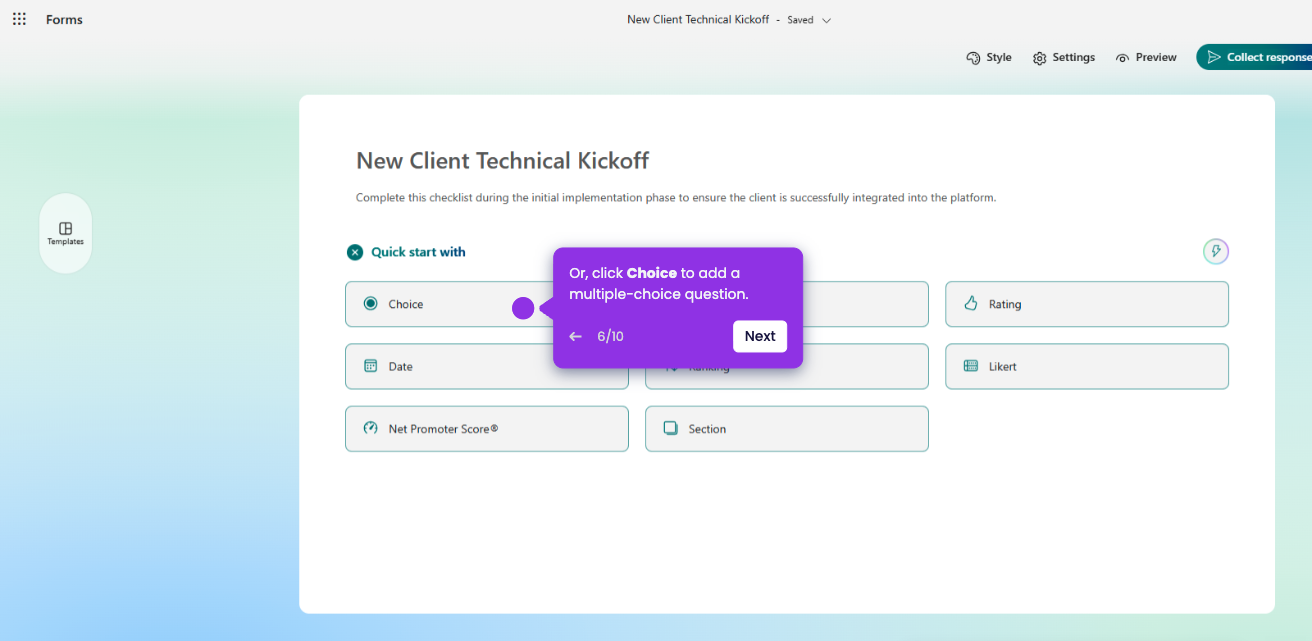Preview the form
The width and height of the screenshot is (1312, 641).
1146,58
